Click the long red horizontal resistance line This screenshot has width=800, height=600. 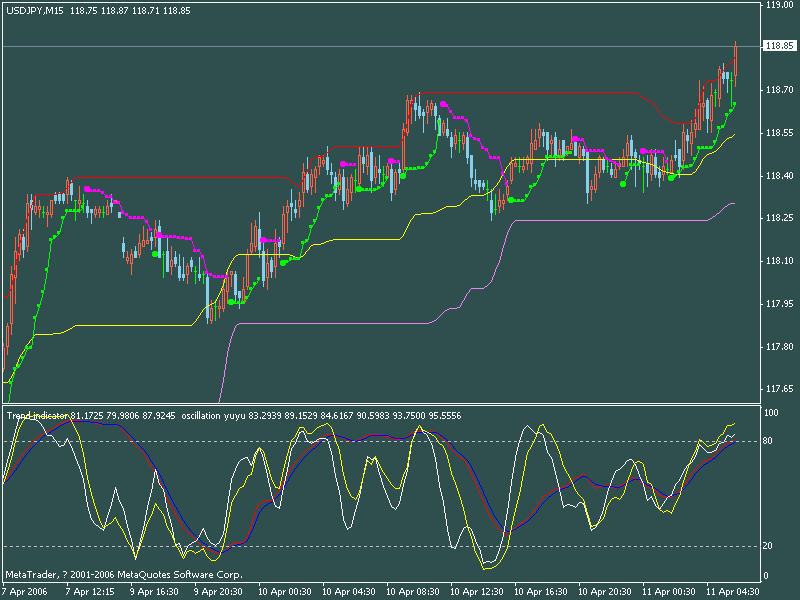pos(530,92)
